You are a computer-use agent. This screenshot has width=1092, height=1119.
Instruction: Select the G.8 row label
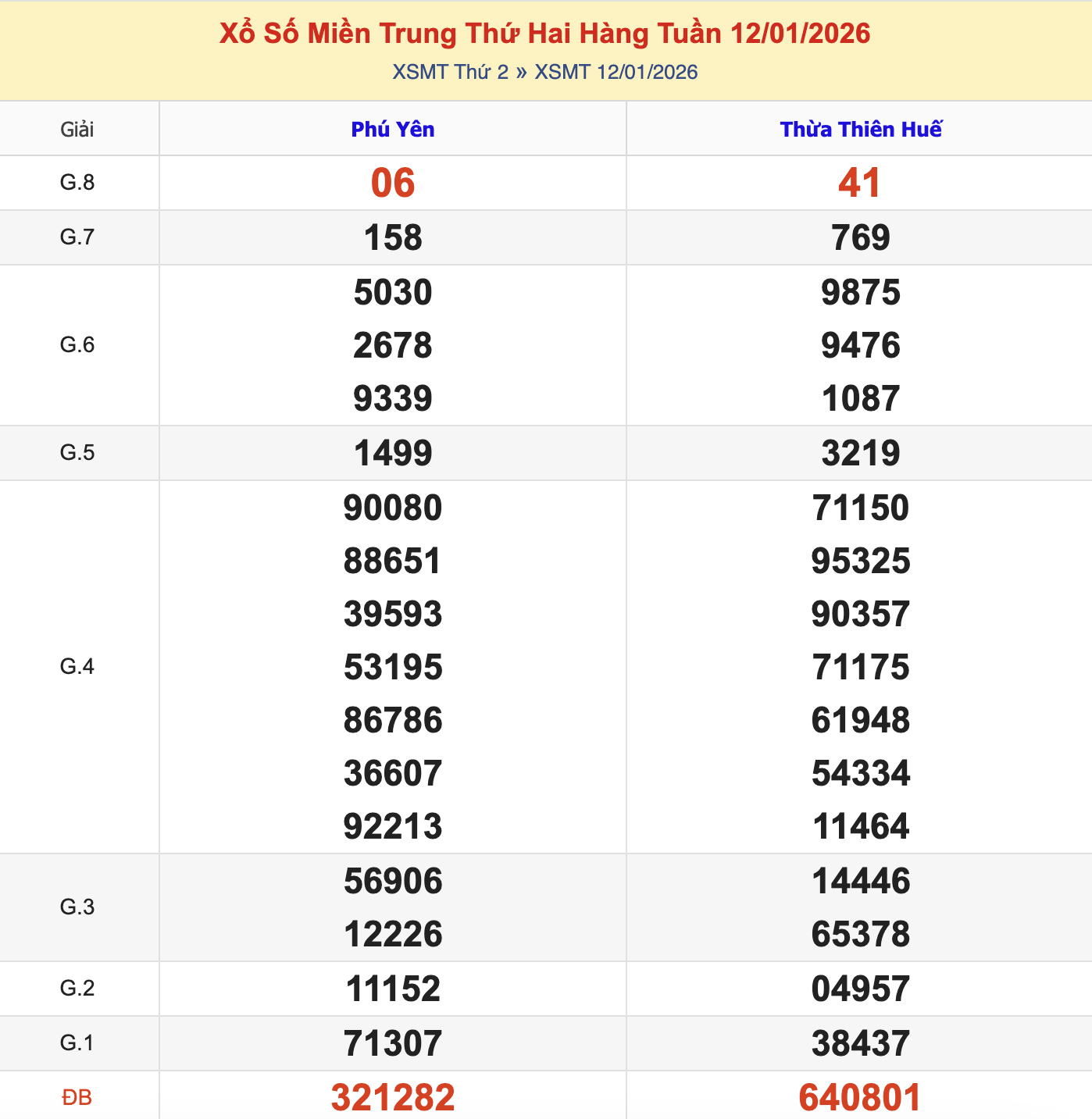coord(79,182)
